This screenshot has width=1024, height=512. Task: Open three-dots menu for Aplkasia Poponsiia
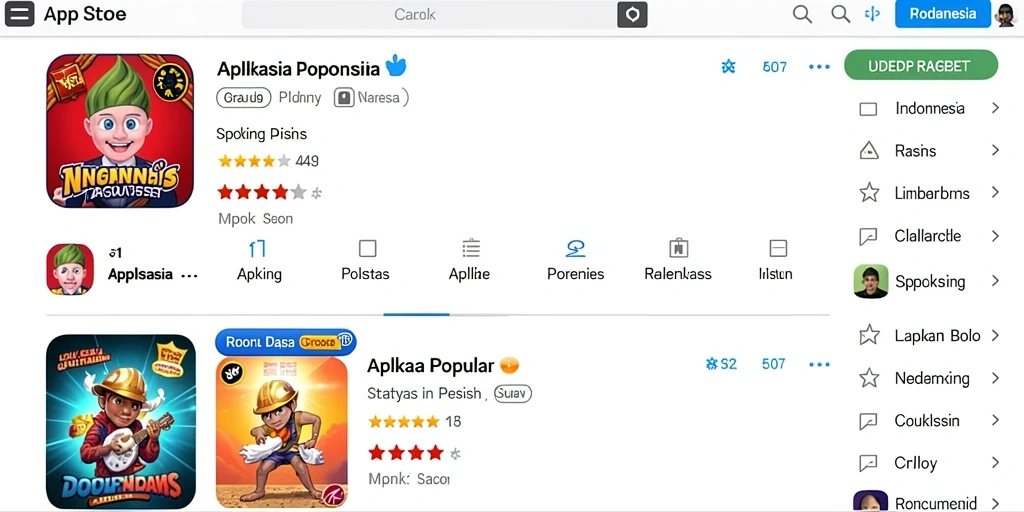(x=819, y=67)
